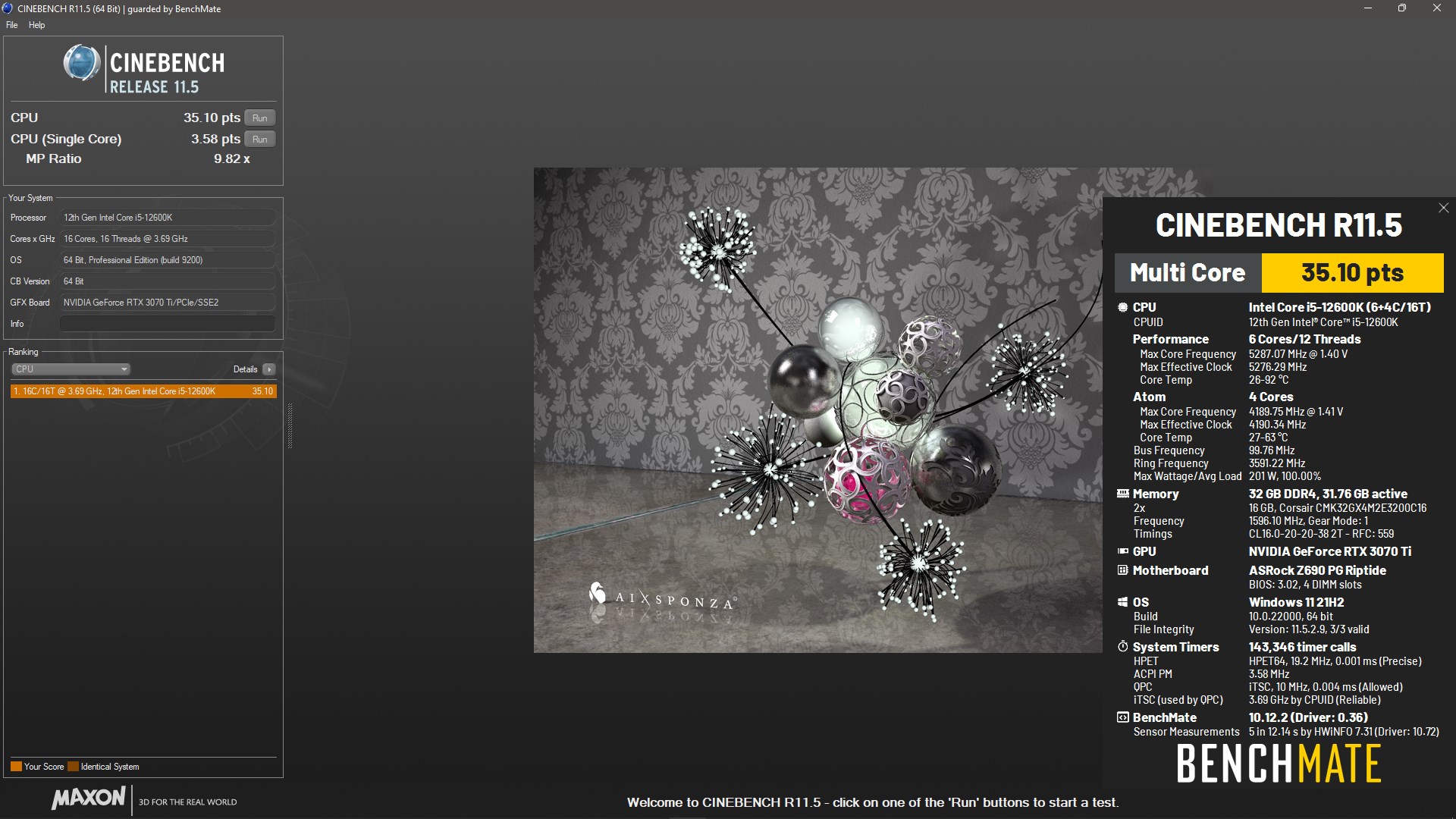The image size is (1456, 819).
Task: Run the CPU Single Core benchmark
Action: tap(260, 139)
